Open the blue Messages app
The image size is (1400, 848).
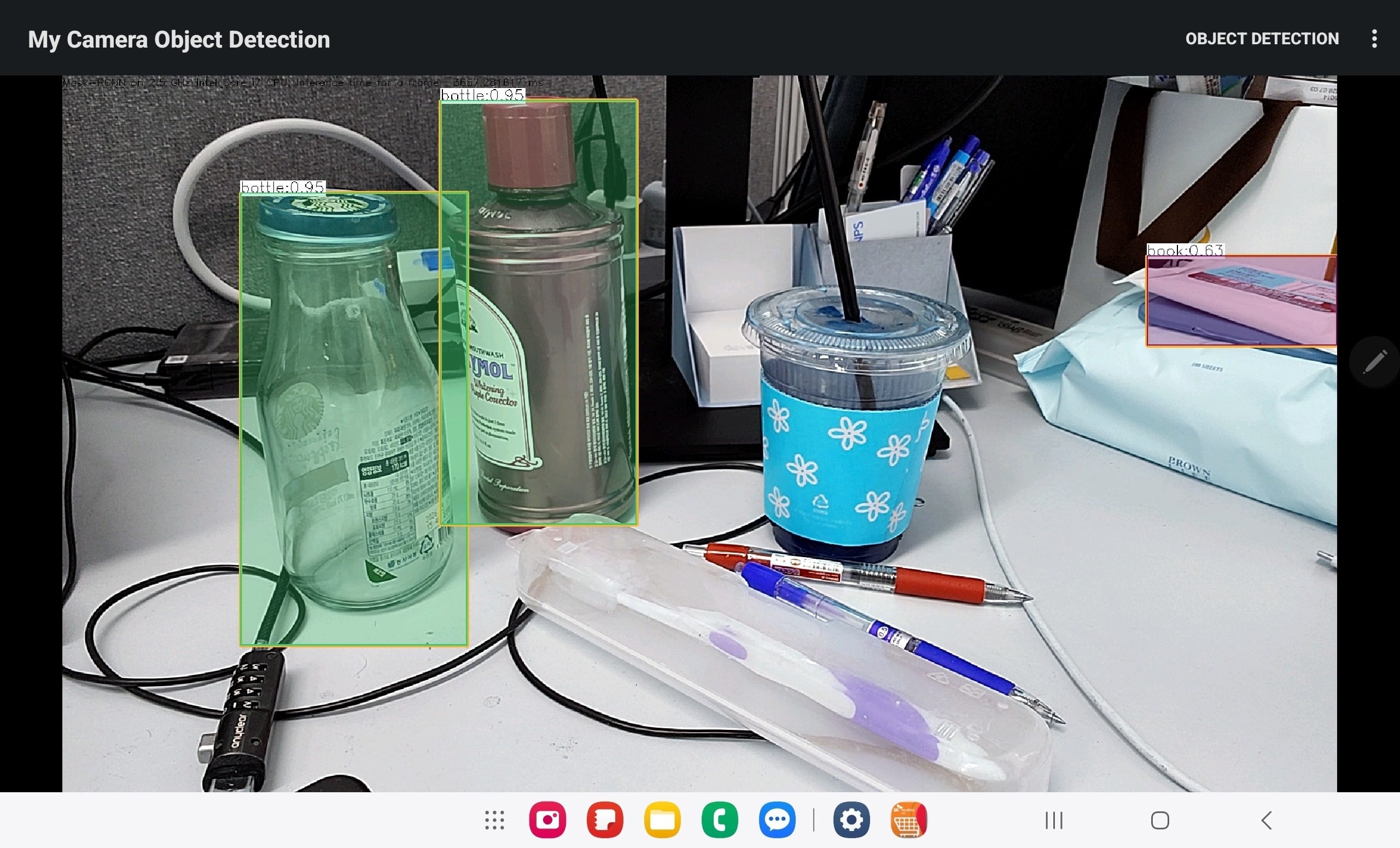point(777,820)
